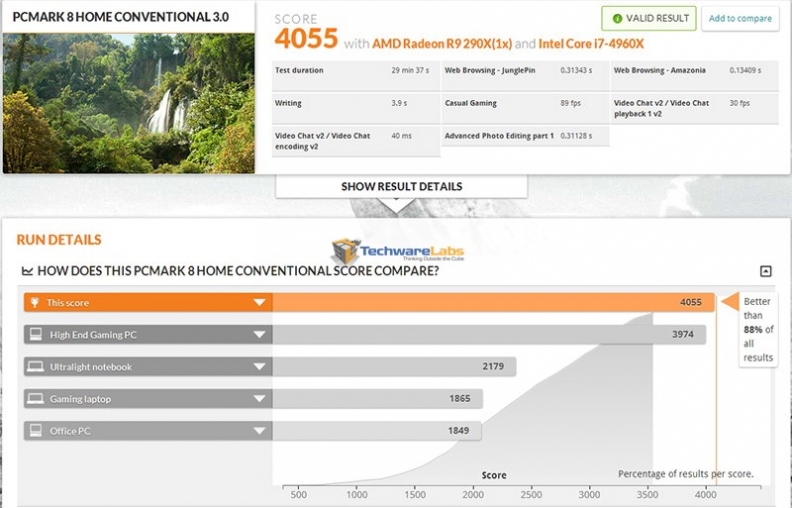Image resolution: width=792 pixels, height=508 pixels.
Task: Expand the This score dropdown arrow
Action: (260, 302)
